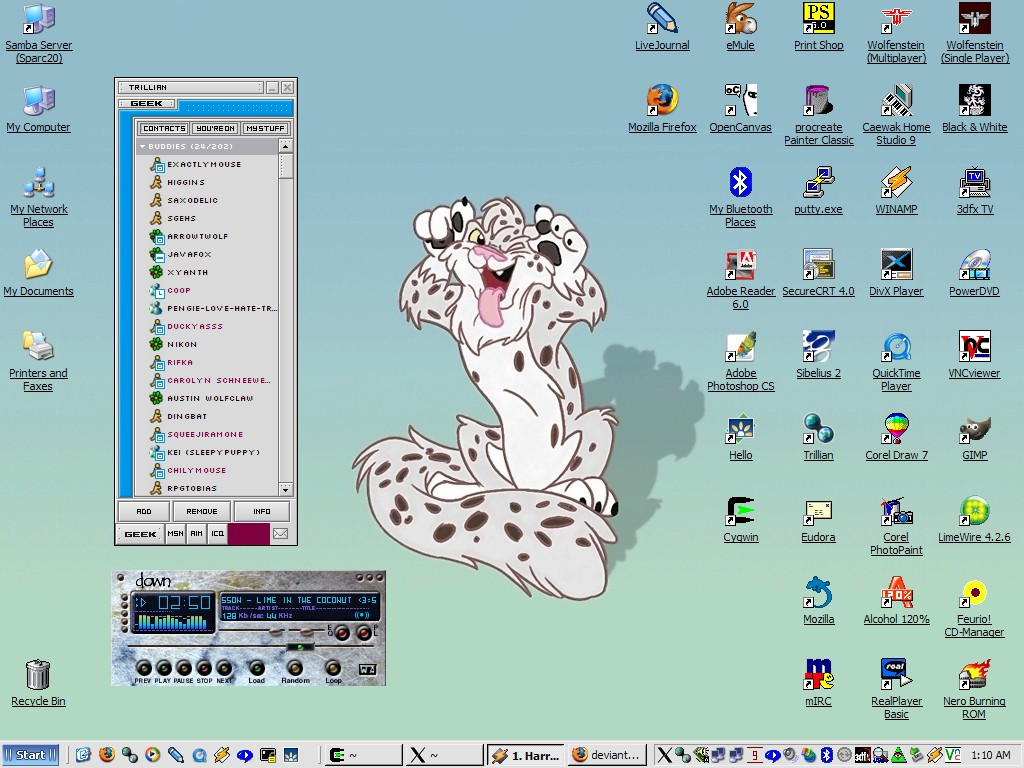Toggle MSN connection in Trillian
The image size is (1024, 768).
tap(175, 534)
